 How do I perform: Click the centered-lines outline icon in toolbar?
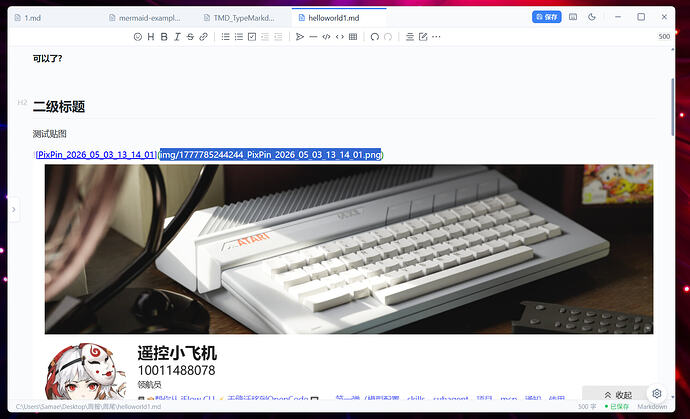410,37
